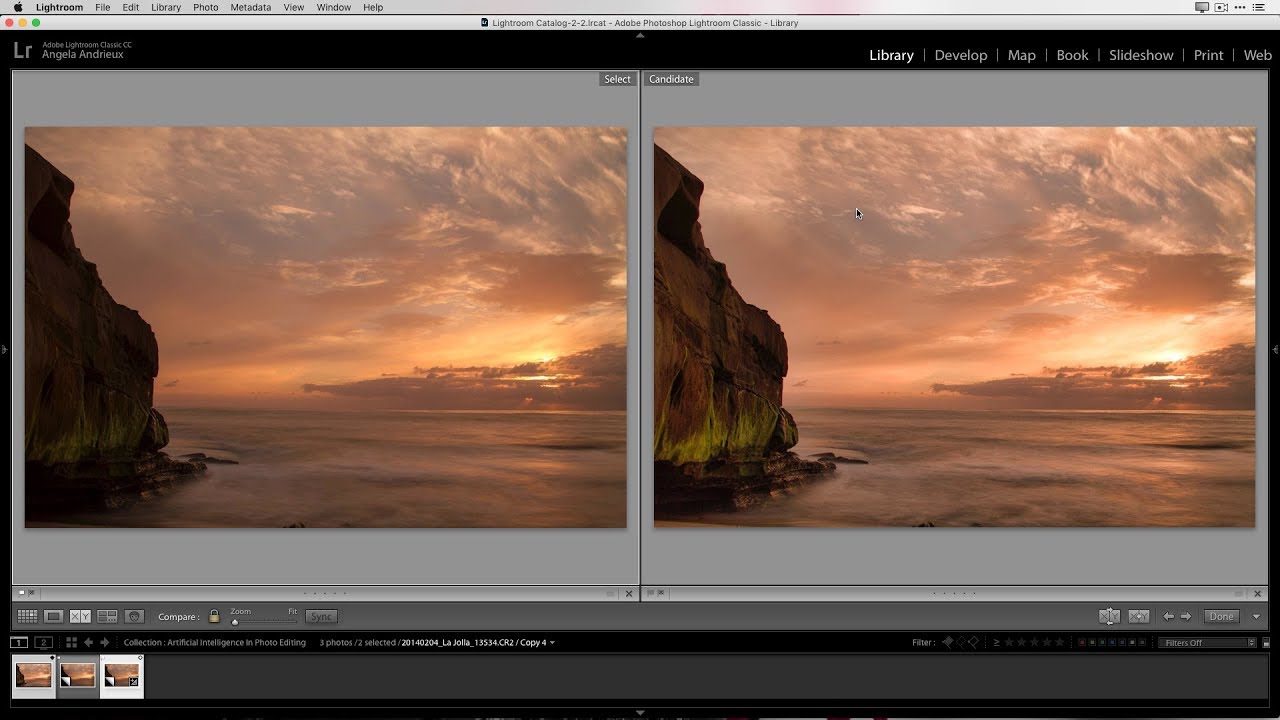Filter by flagged photos

click(947, 642)
